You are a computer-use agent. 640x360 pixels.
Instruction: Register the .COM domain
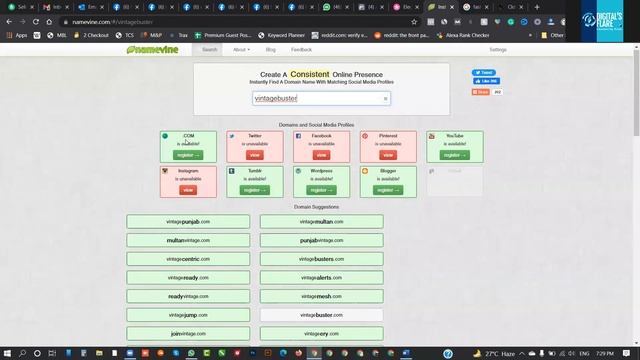coord(188,155)
